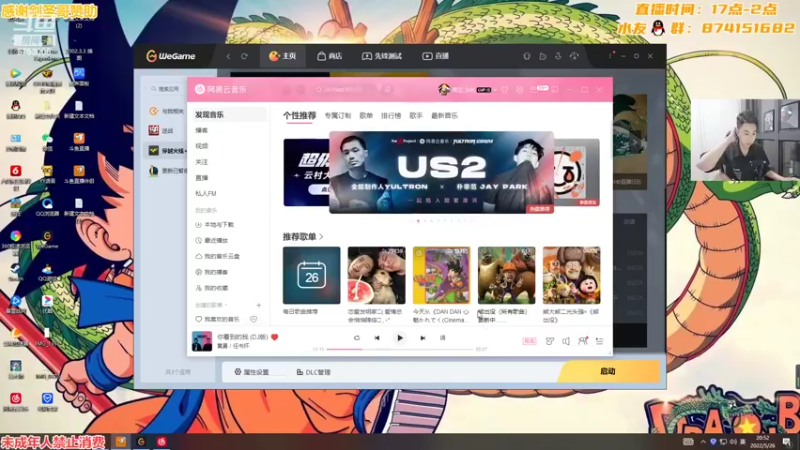Open the US2 Jay Park banner

click(441, 172)
